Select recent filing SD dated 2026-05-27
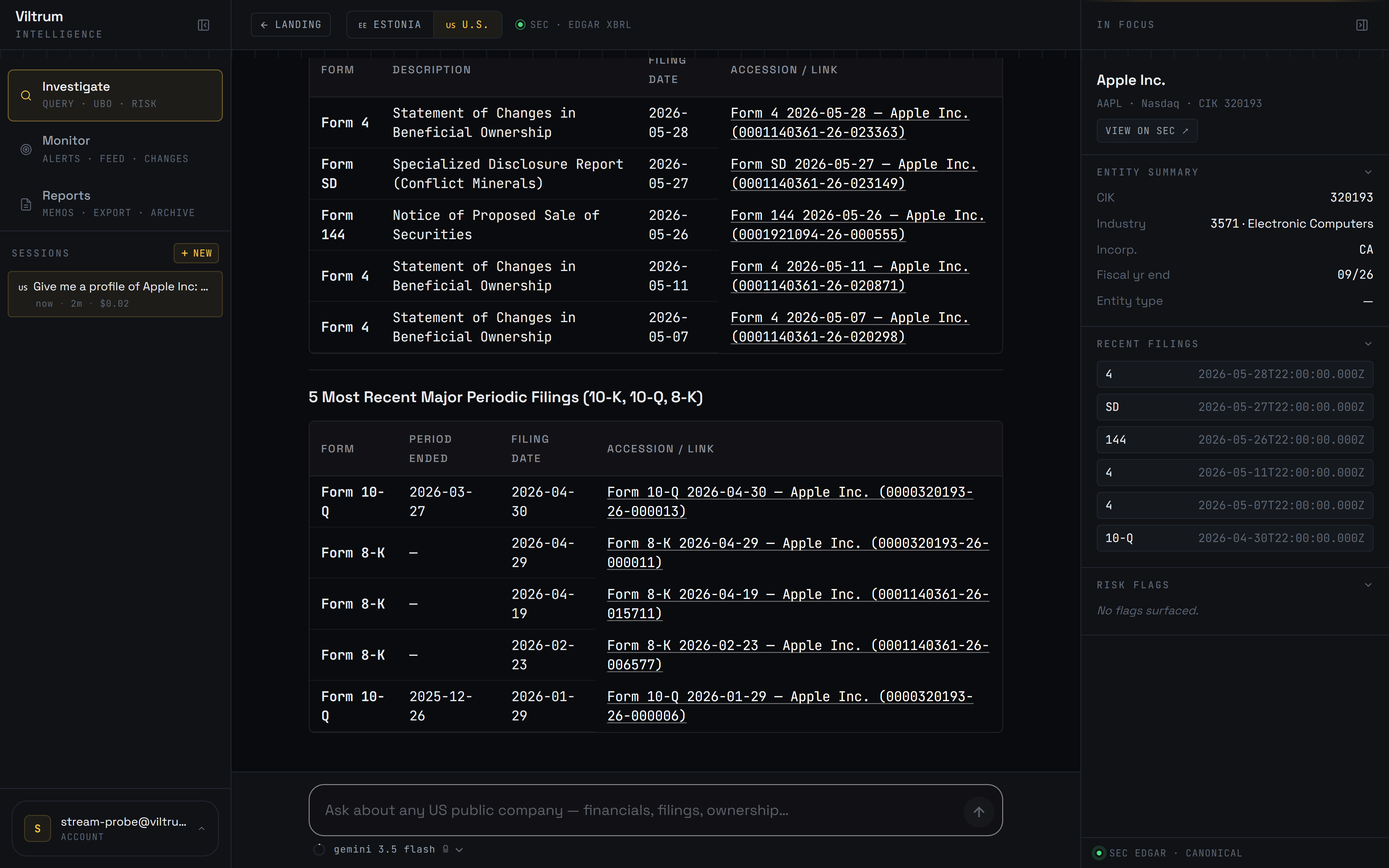 tap(1235, 407)
